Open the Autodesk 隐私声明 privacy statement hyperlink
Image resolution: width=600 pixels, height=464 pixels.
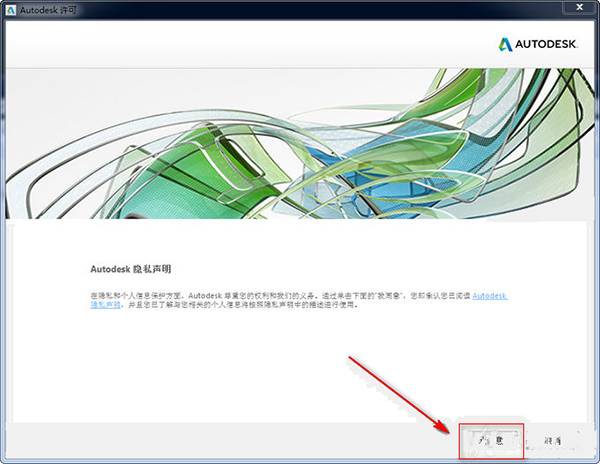(x=490, y=296)
